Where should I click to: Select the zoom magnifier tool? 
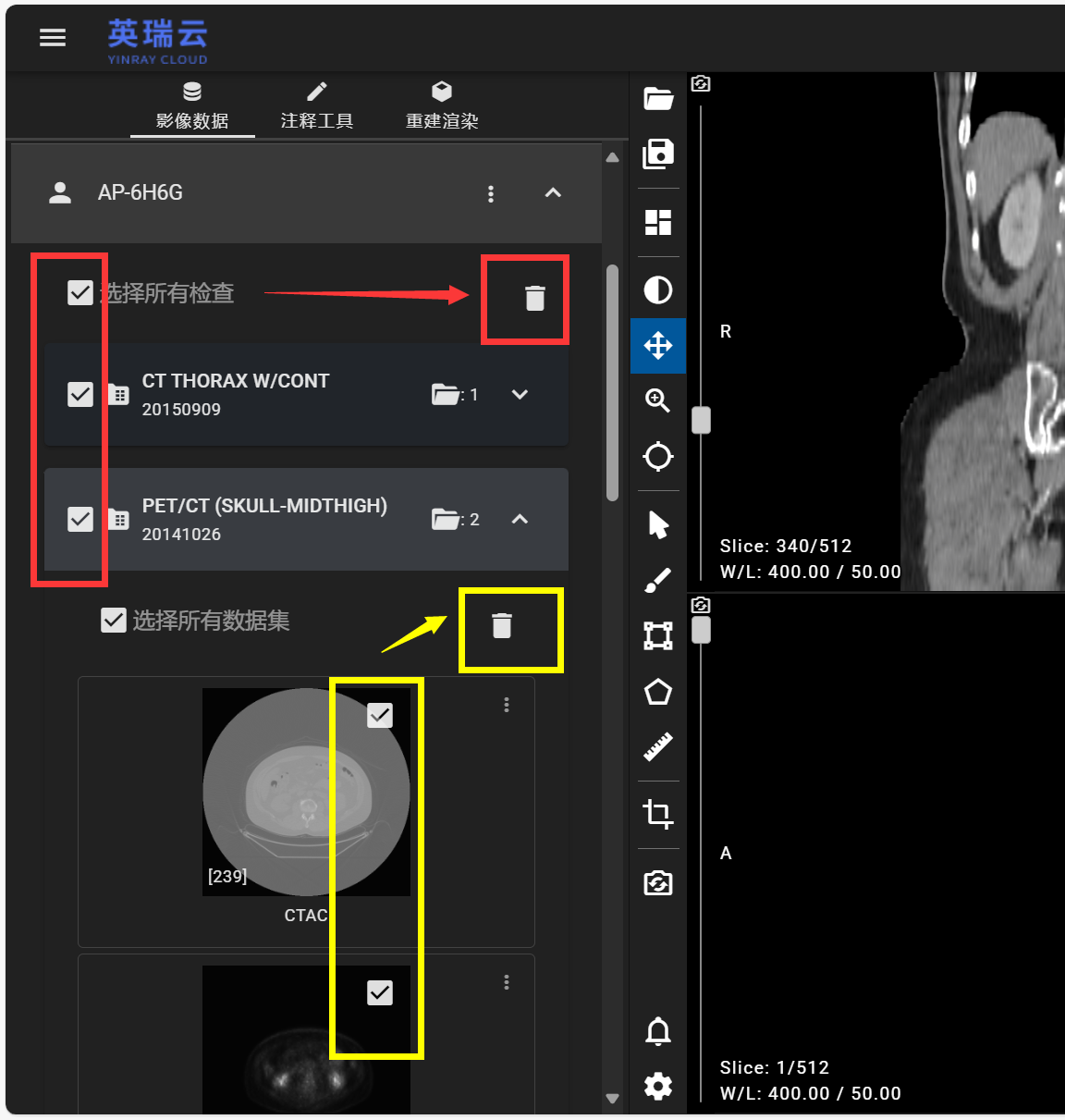(658, 400)
